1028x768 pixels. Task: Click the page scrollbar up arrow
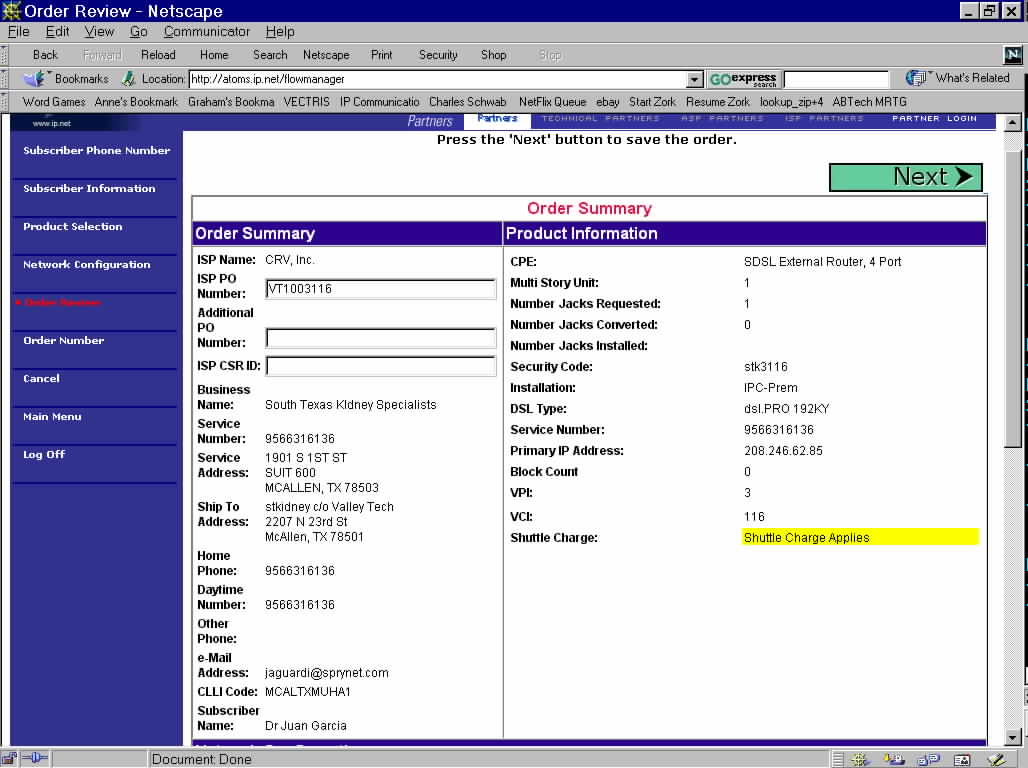coord(1013,123)
